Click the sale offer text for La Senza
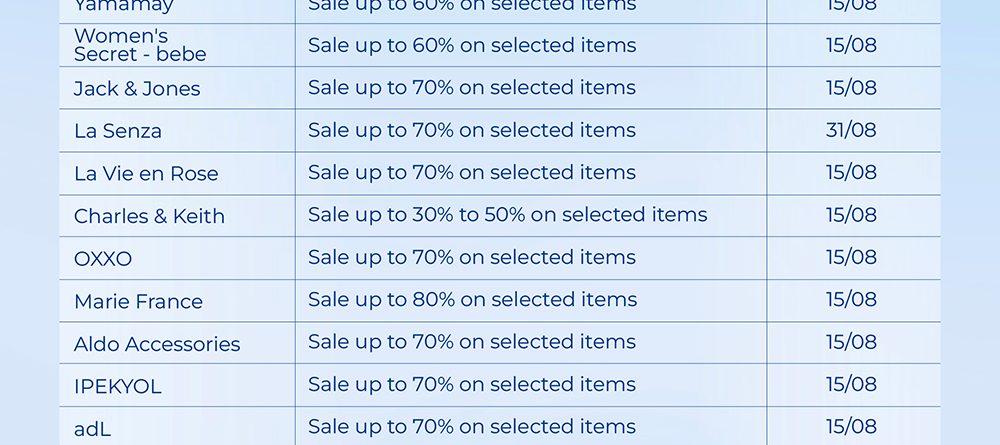This screenshot has width=1000, height=445. 472,130
